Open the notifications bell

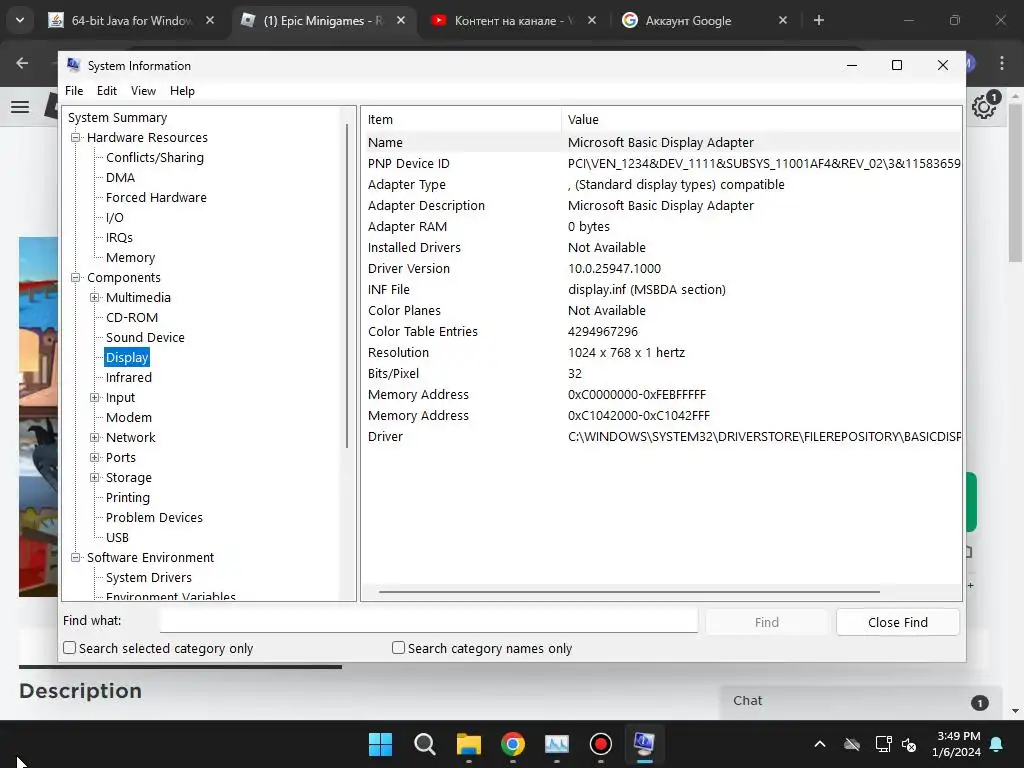point(997,744)
